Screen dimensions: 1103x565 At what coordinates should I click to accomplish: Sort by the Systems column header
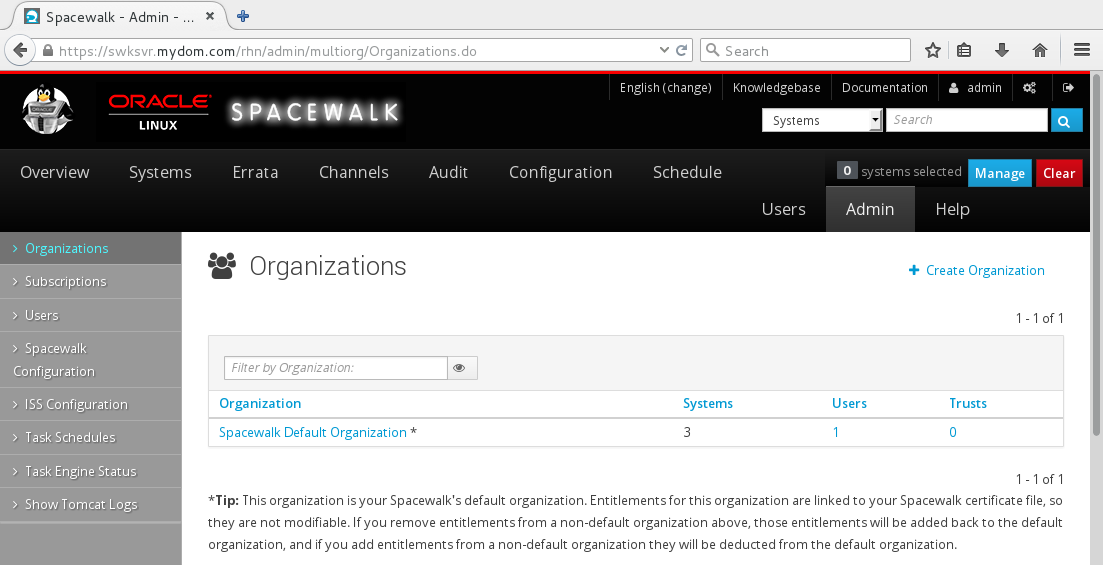pyautogui.click(x=708, y=403)
